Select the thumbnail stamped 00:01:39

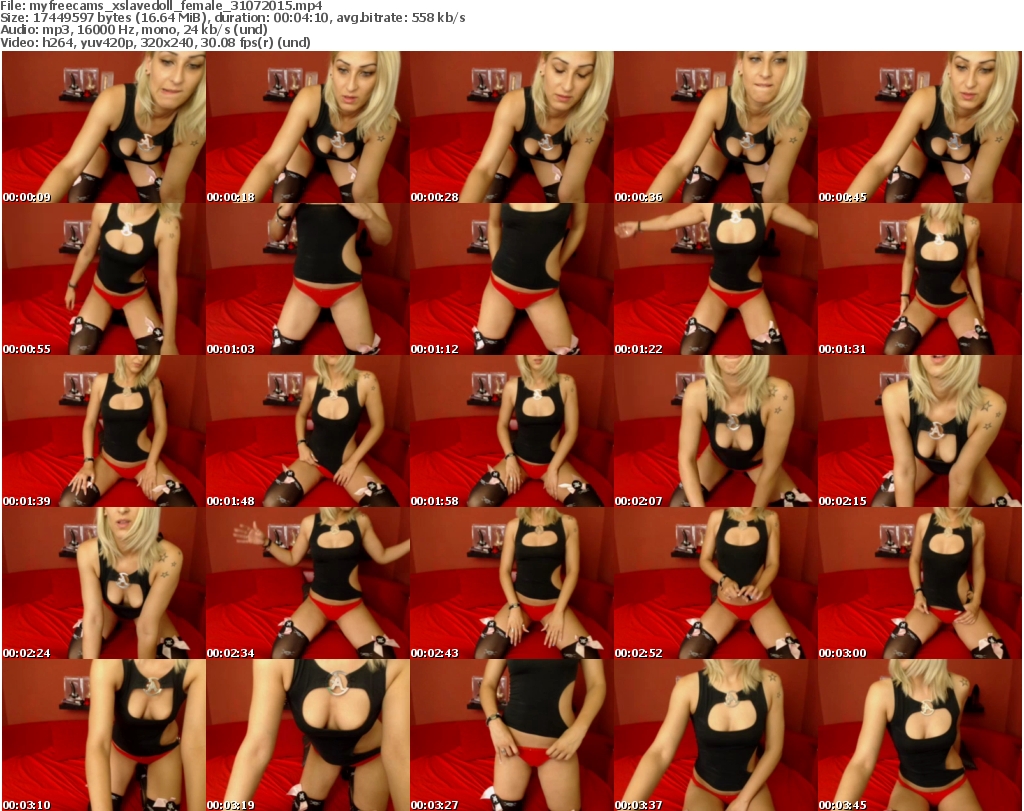[x=104, y=432]
